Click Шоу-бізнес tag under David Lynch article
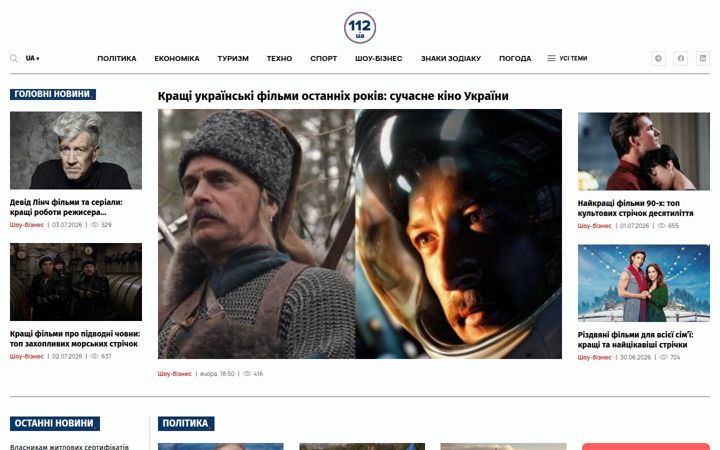 27,225
